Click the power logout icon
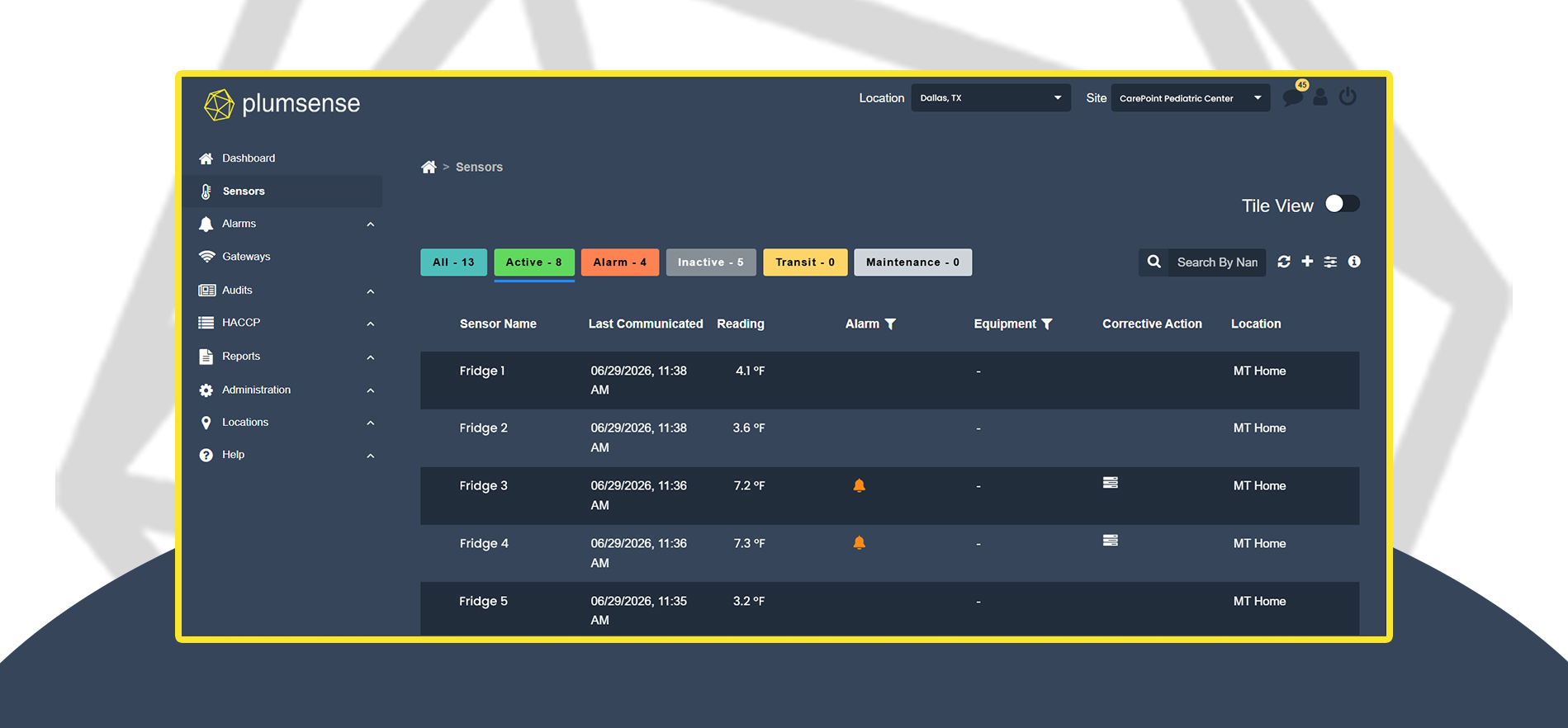Viewport: 1568px width, 728px height. click(x=1348, y=97)
